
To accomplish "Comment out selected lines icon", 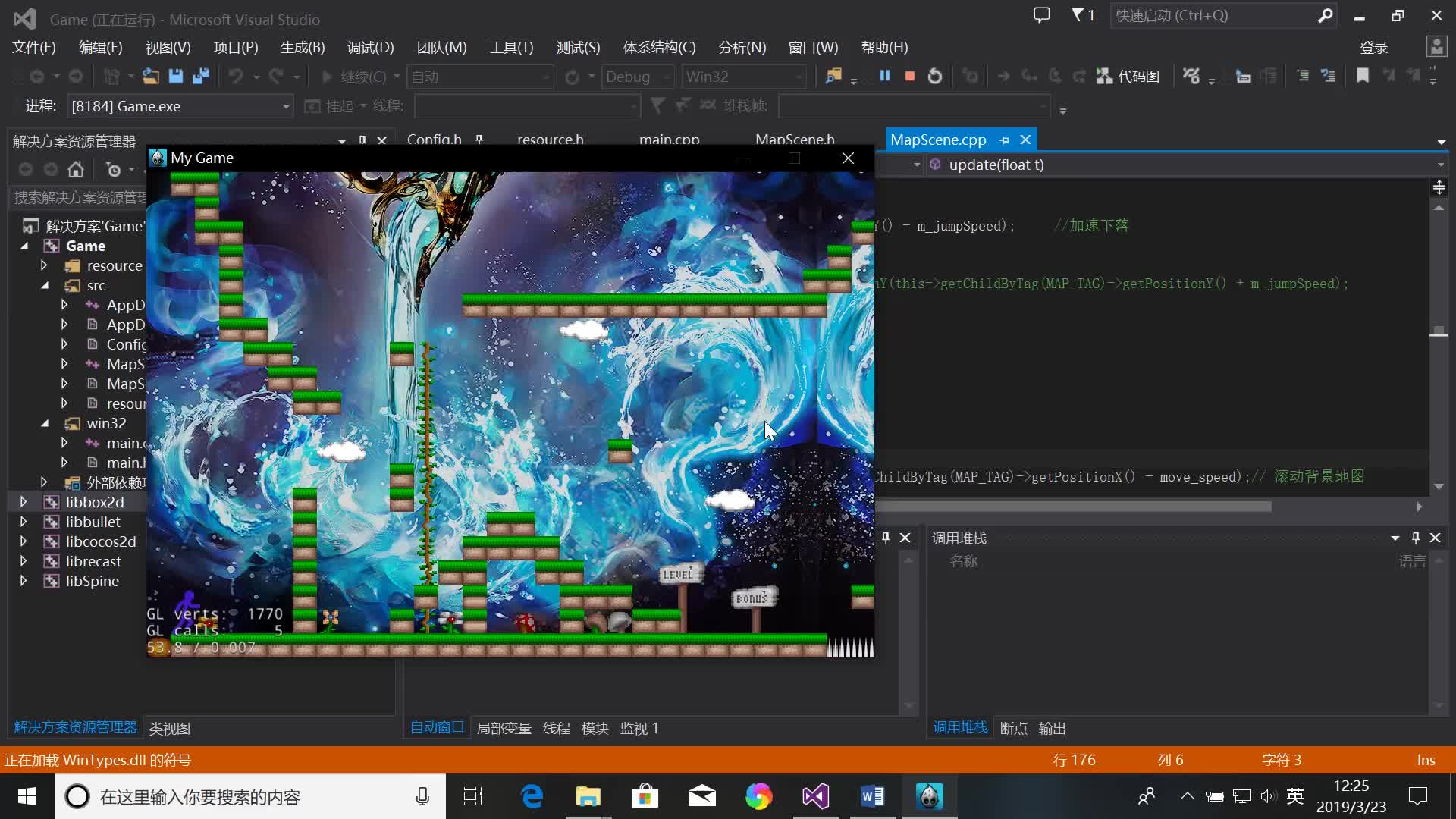I will [x=1303, y=76].
